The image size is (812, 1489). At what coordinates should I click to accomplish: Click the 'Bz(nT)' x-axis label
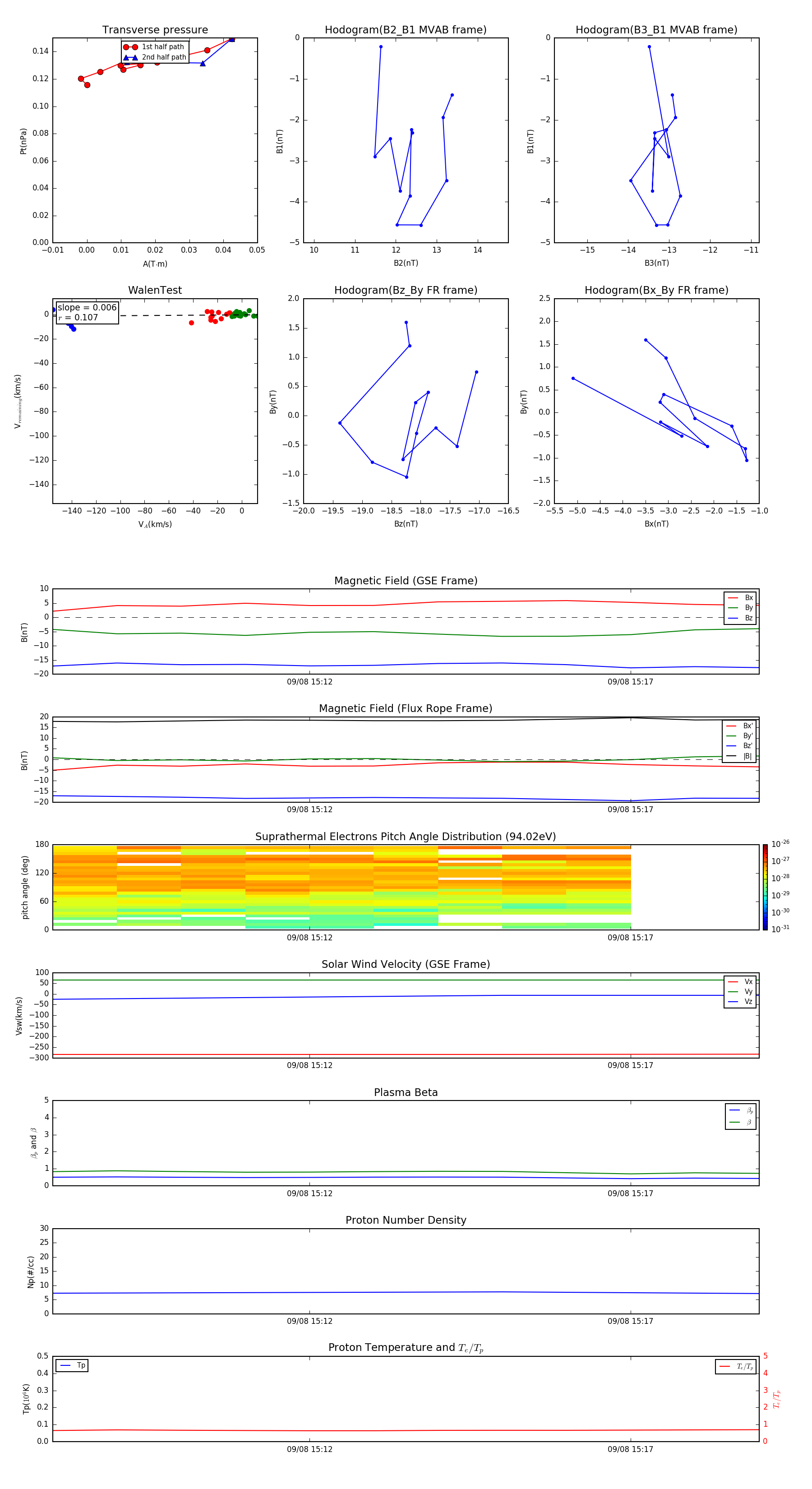[406, 524]
